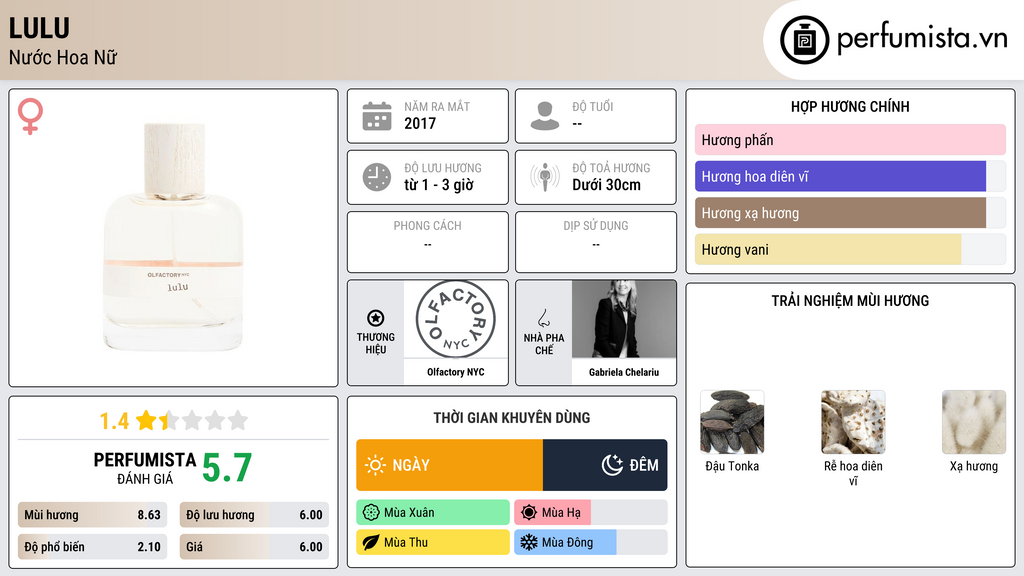Click the pink Hương phấn accord bar
The width and height of the screenshot is (1024, 576).
[850, 140]
